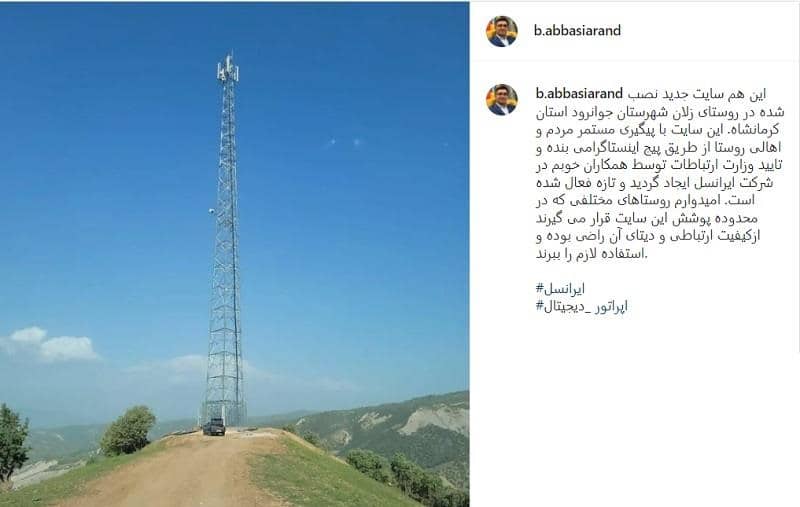Click the caption line mentioning وزارت ارتباطات
Viewport: 800px width, 507px height.
pyautogui.click(x=659, y=165)
